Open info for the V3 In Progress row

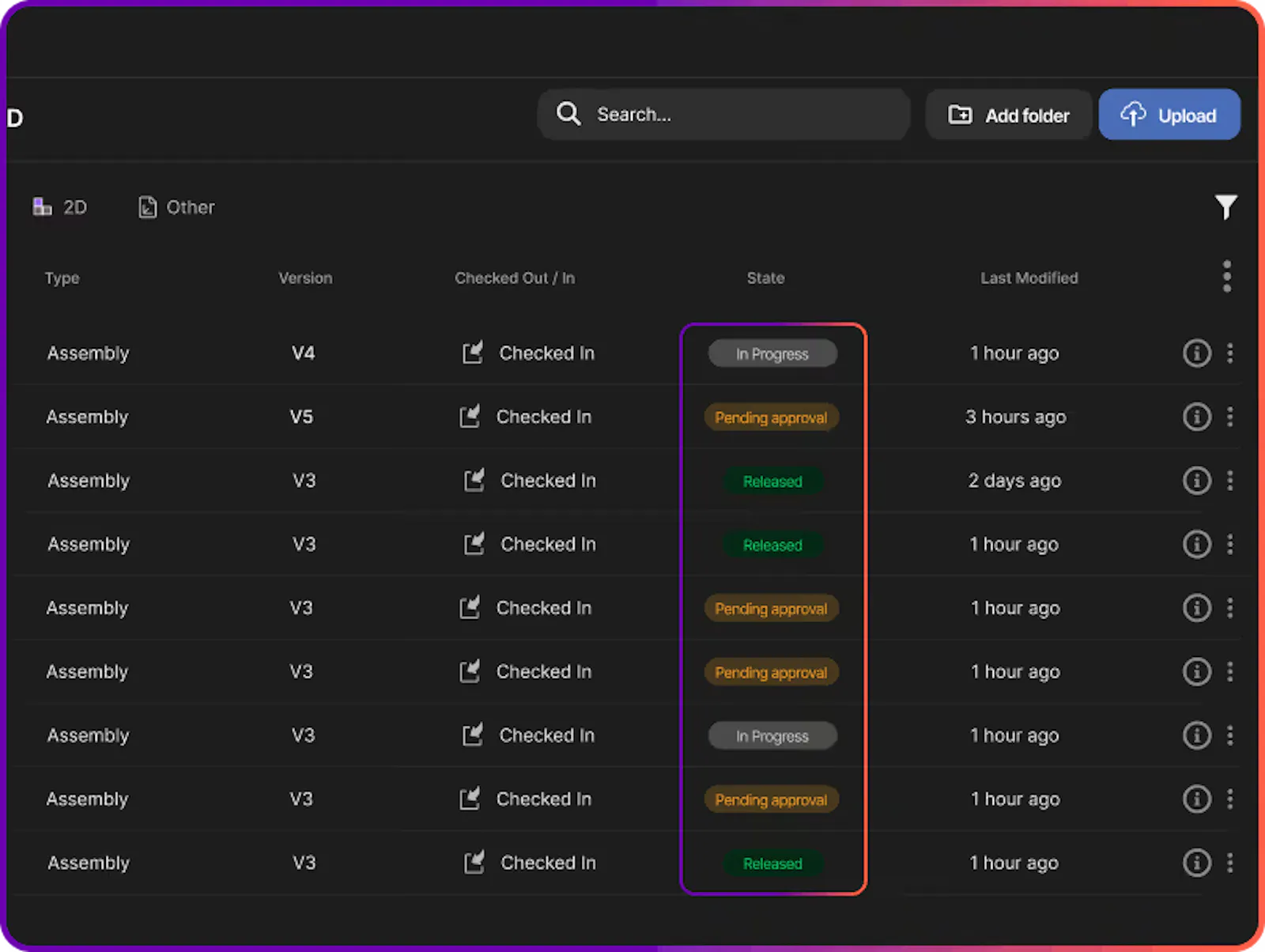click(1197, 735)
